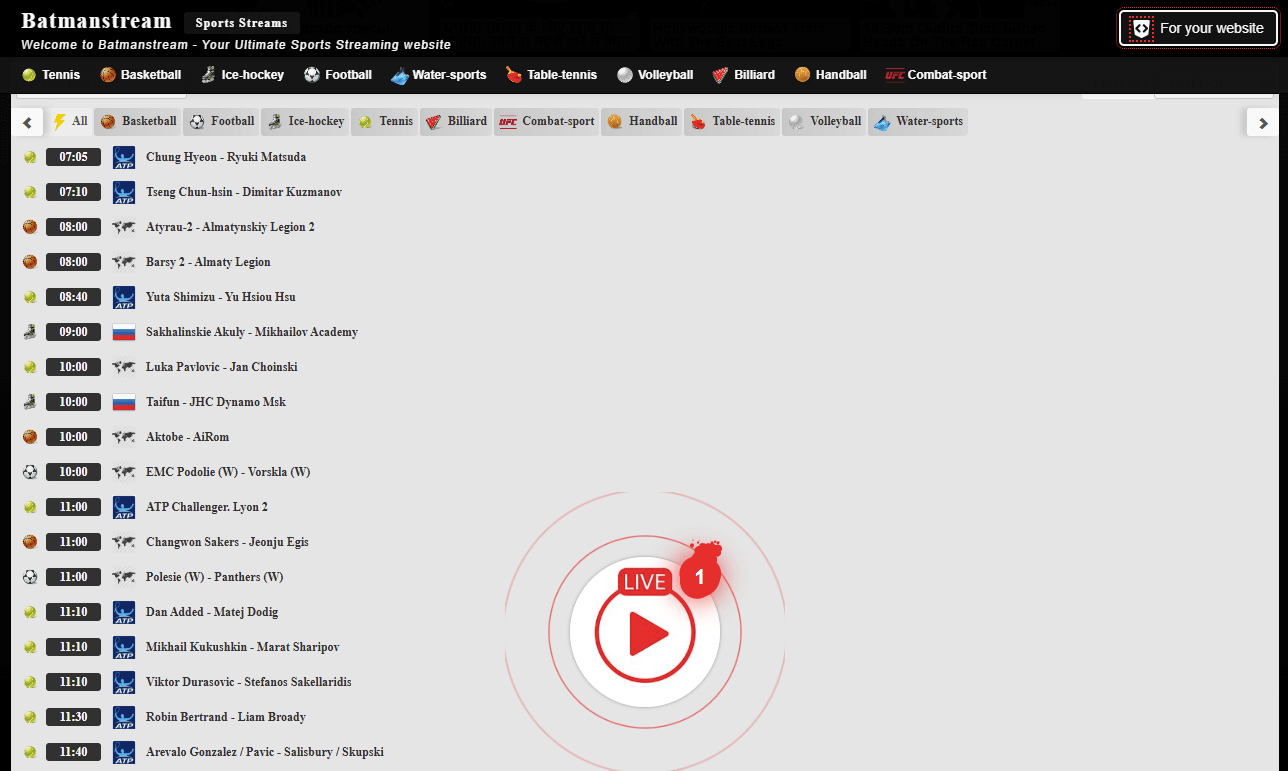Viewport: 1288px width, 771px height.
Task: Click the 08:40 time badge
Action: click(73, 297)
